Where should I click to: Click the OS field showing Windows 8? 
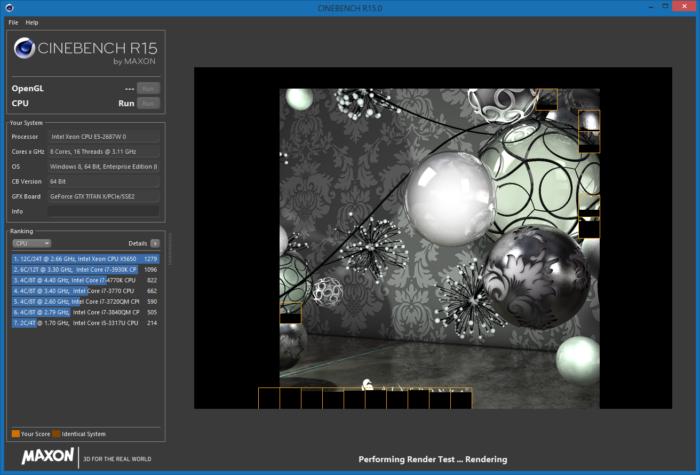[104, 167]
